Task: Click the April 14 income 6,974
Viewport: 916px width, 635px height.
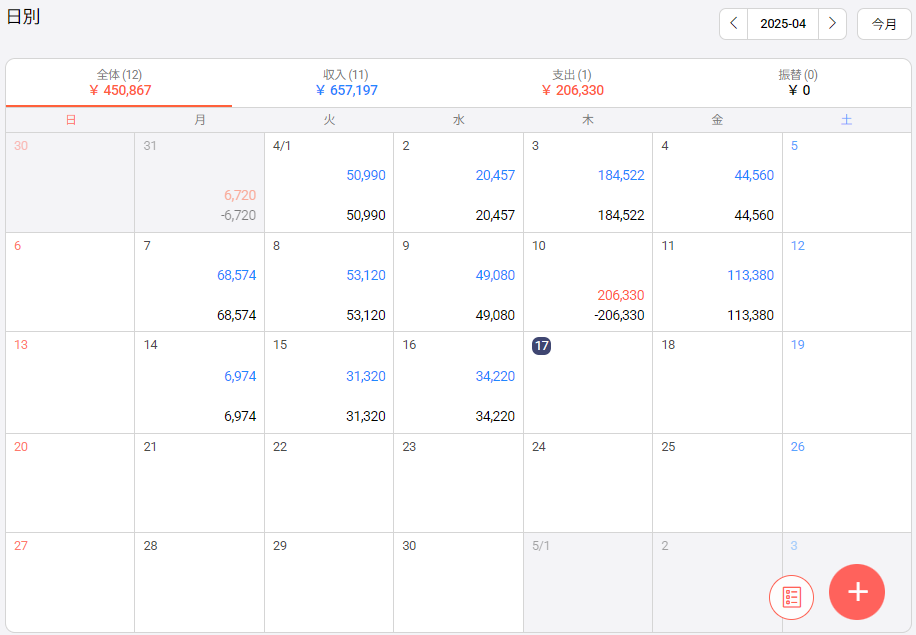Action: tap(240, 376)
